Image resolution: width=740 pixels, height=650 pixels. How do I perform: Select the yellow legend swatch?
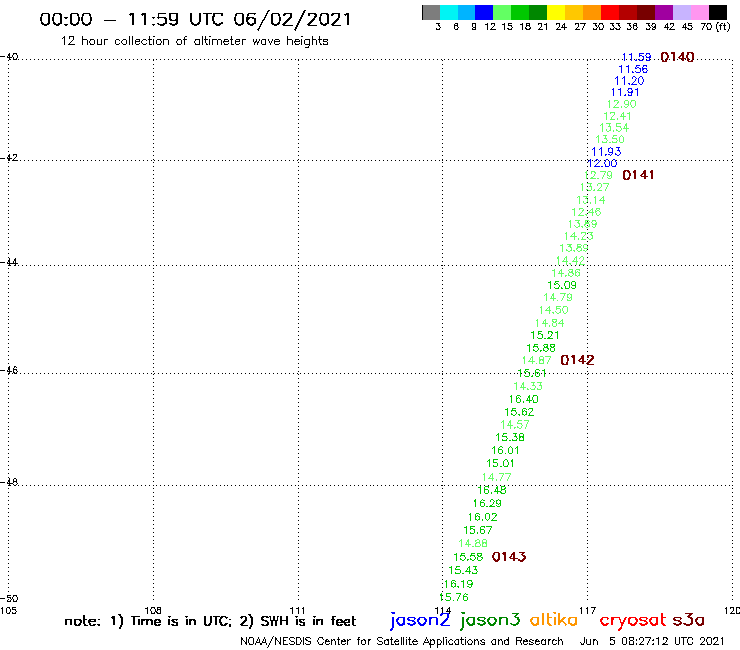click(556, 12)
